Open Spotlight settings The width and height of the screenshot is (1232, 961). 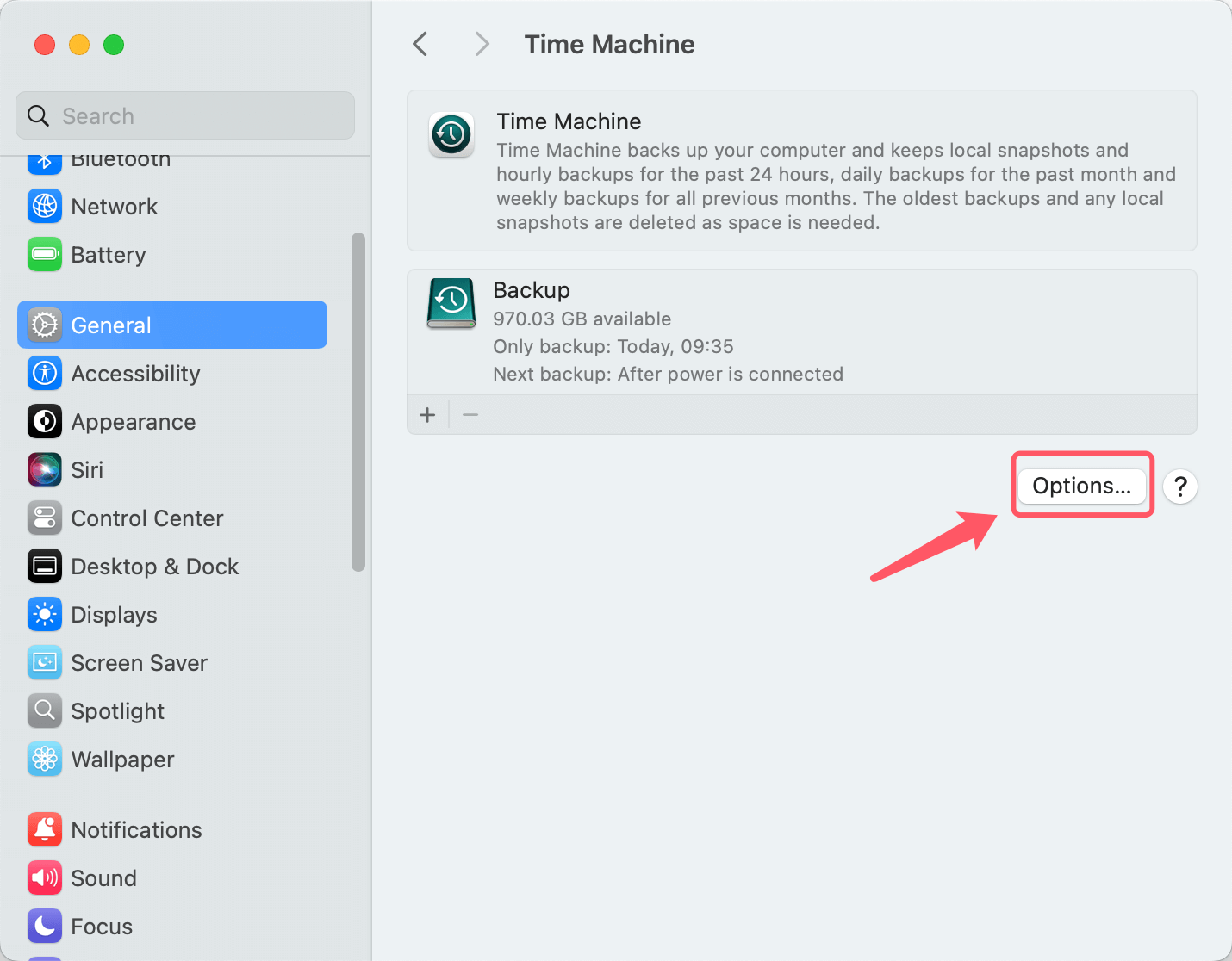pyautogui.click(x=118, y=710)
